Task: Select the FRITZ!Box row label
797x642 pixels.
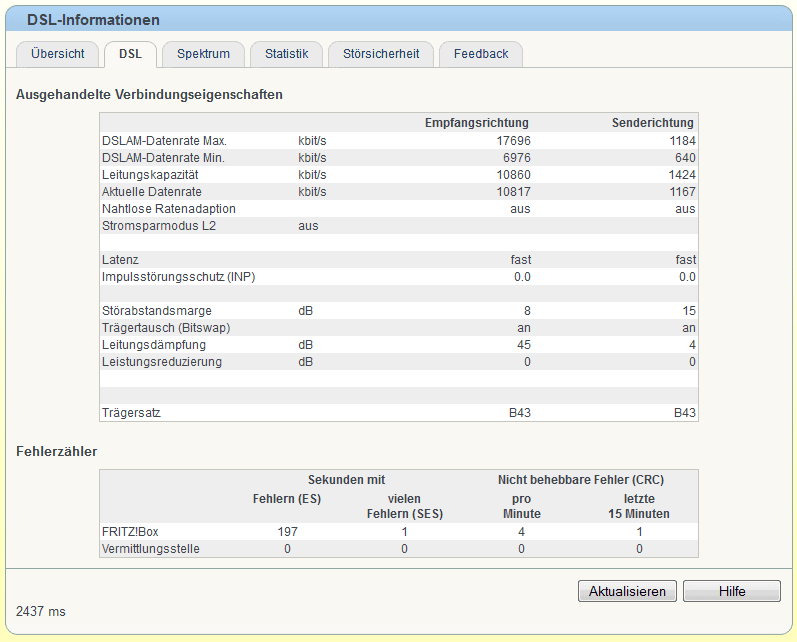Action: (x=130, y=532)
